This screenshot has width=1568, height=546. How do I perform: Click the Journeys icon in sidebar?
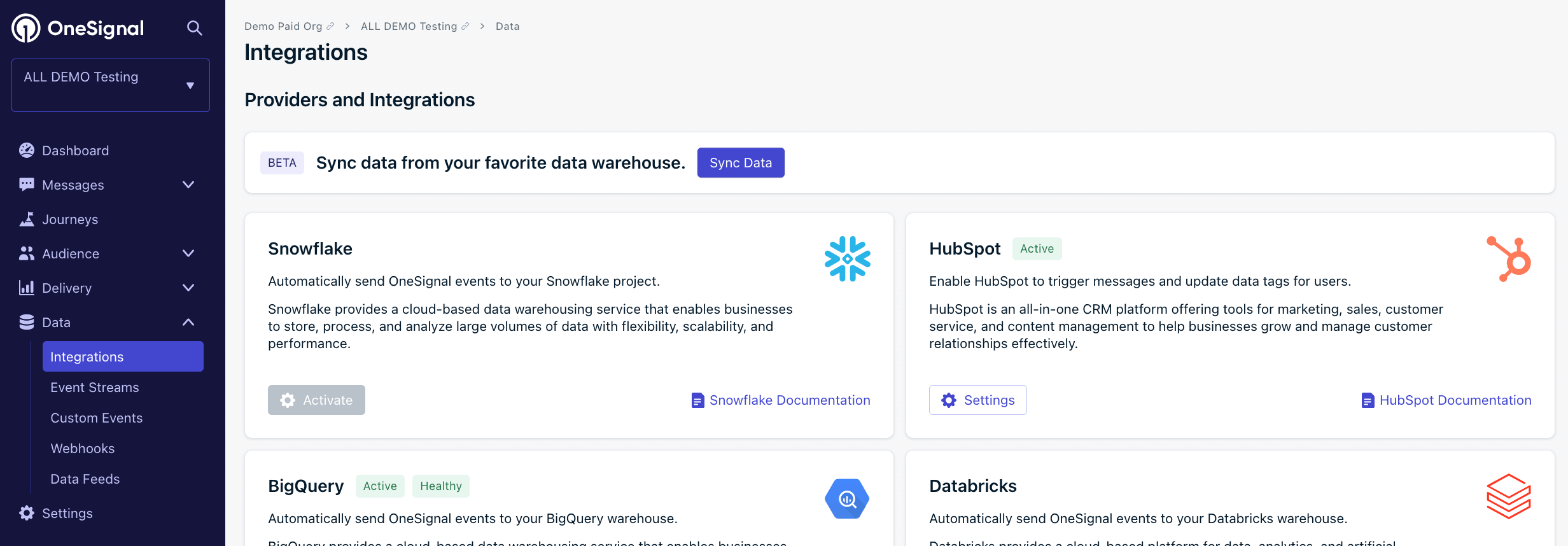27,219
